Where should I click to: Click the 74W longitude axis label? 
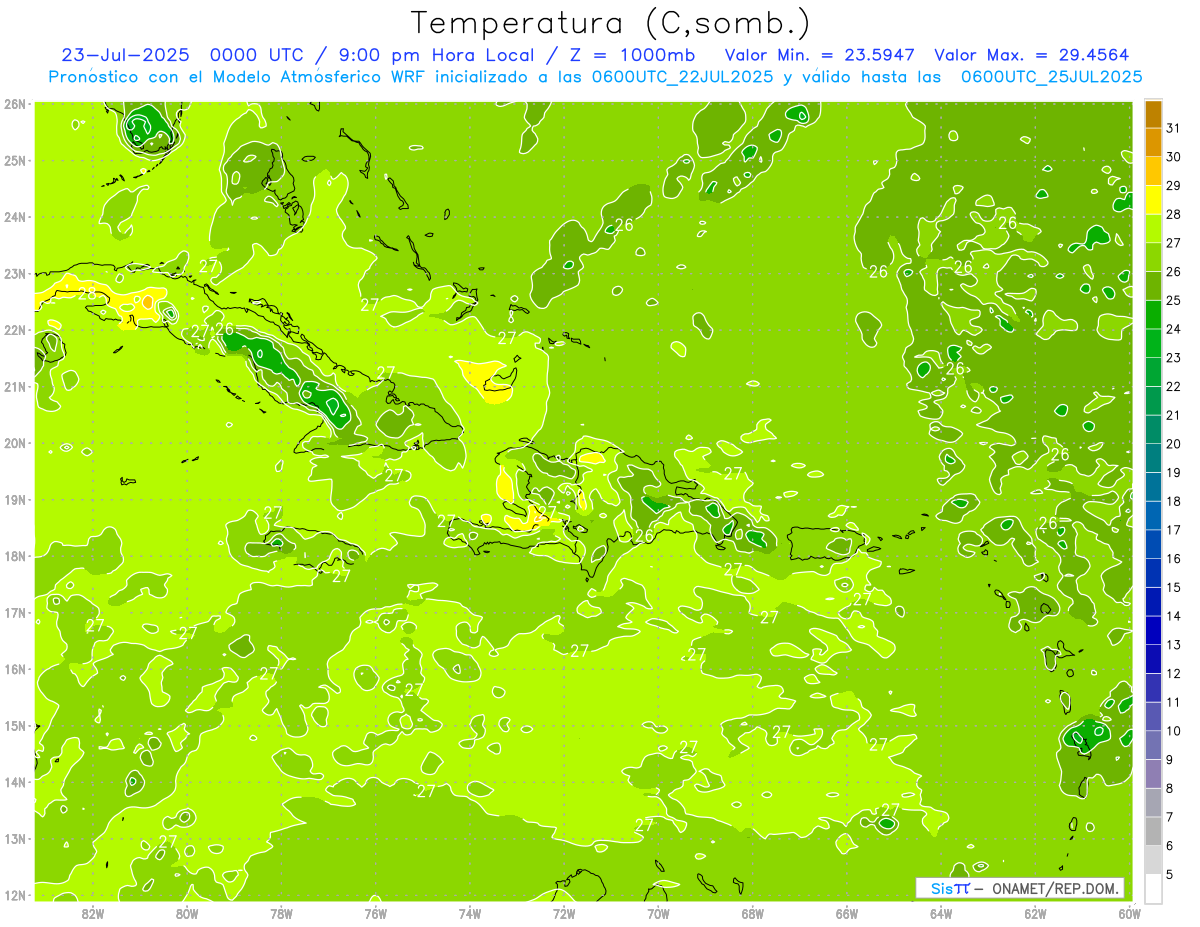pos(469,913)
